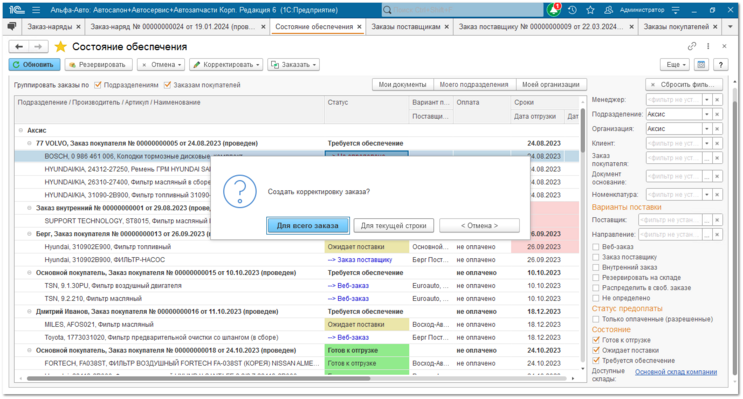
Task: Expand the Менеджер filter dropdown
Action: coord(707,100)
